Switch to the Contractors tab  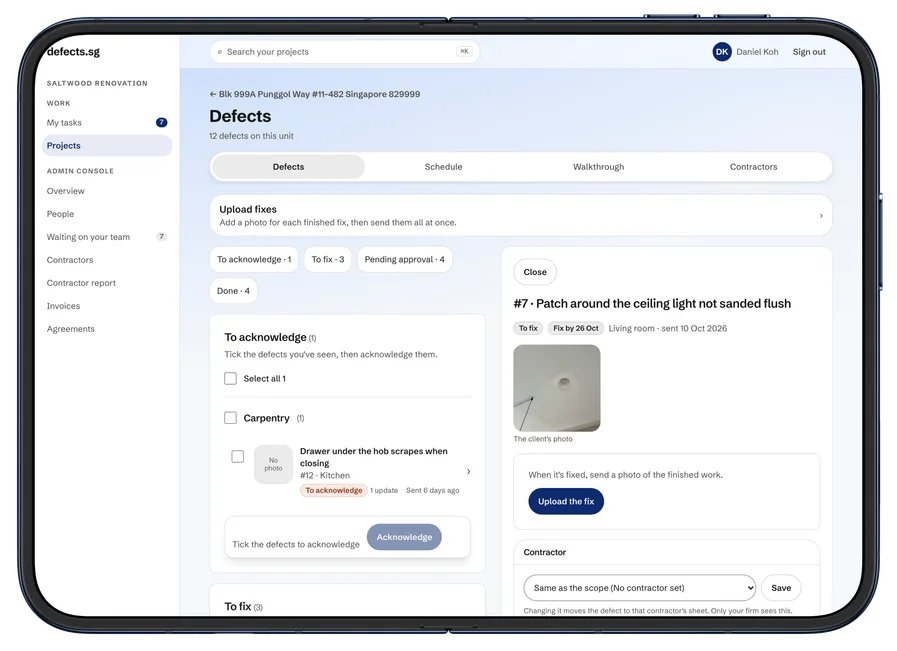tap(753, 167)
